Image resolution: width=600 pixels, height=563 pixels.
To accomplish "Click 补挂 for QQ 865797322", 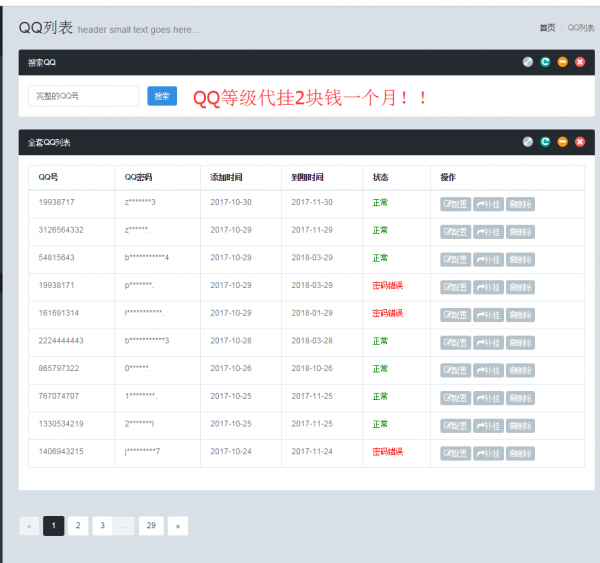I will pos(488,370).
